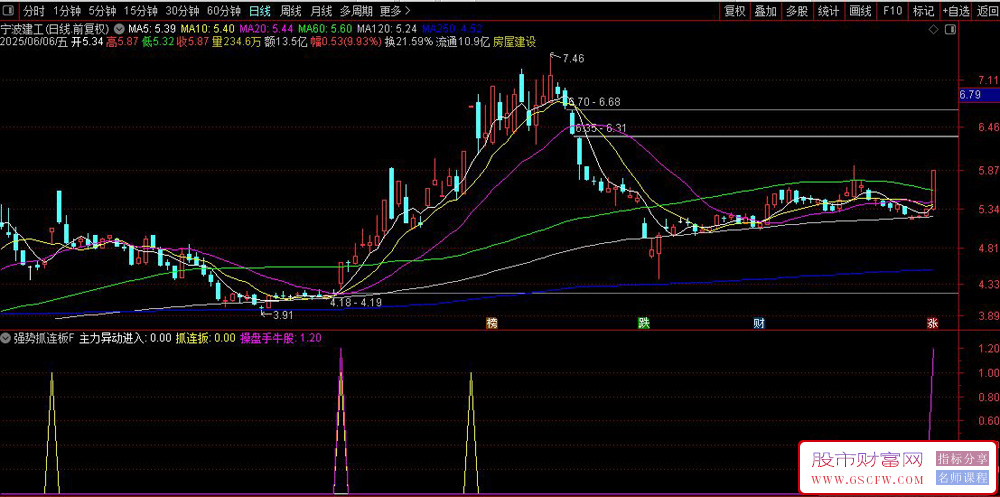Click the MA5: 5.39 label

pos(152,29)
